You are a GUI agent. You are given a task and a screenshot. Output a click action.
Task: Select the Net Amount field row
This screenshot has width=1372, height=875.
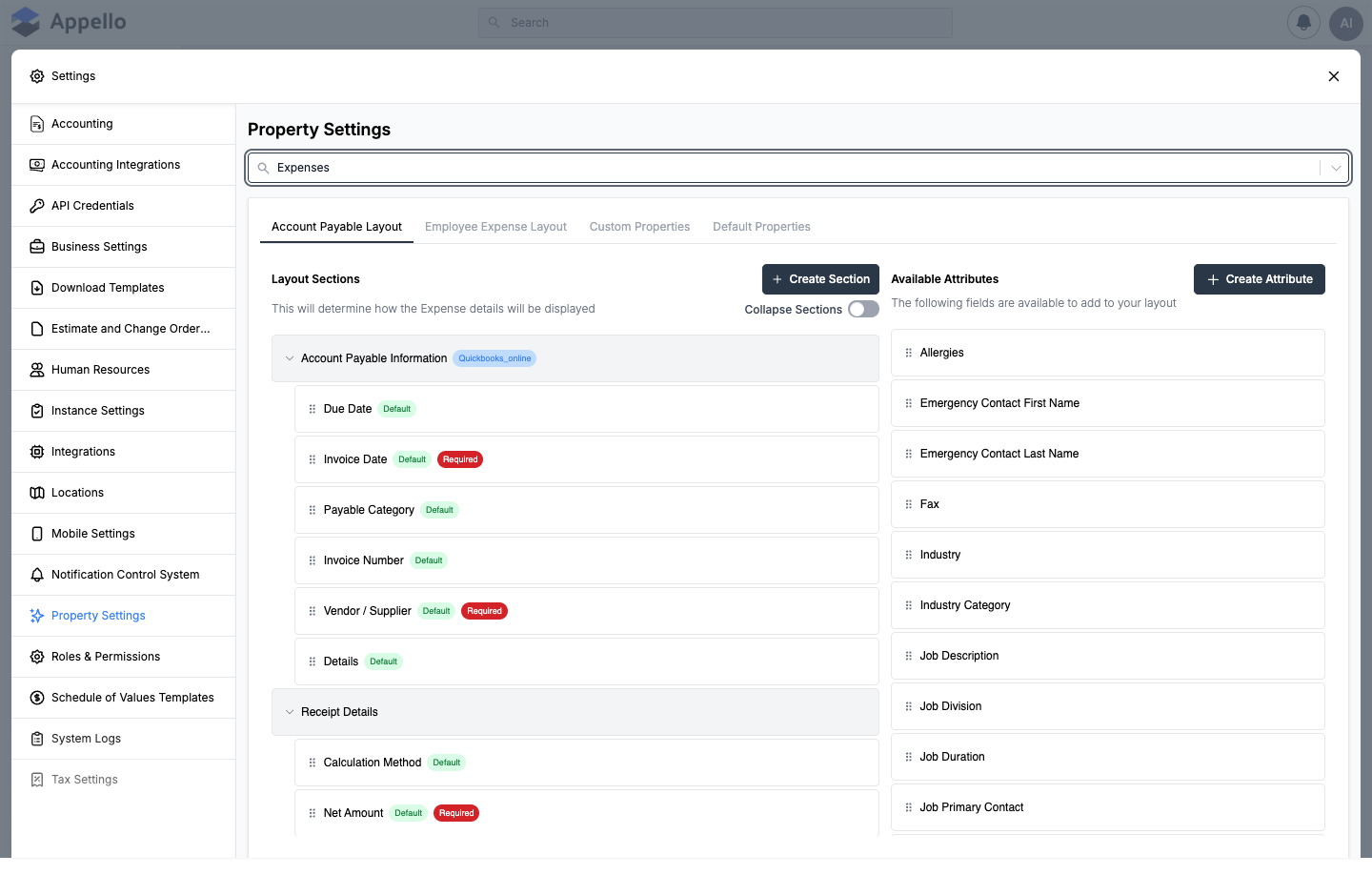tap(587, 813)
